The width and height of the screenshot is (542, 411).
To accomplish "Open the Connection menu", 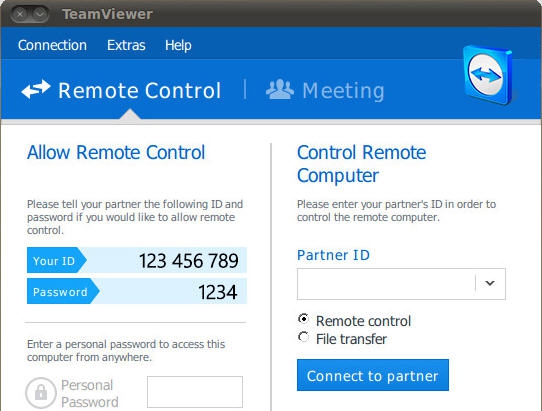I will [x=52, y=45].
